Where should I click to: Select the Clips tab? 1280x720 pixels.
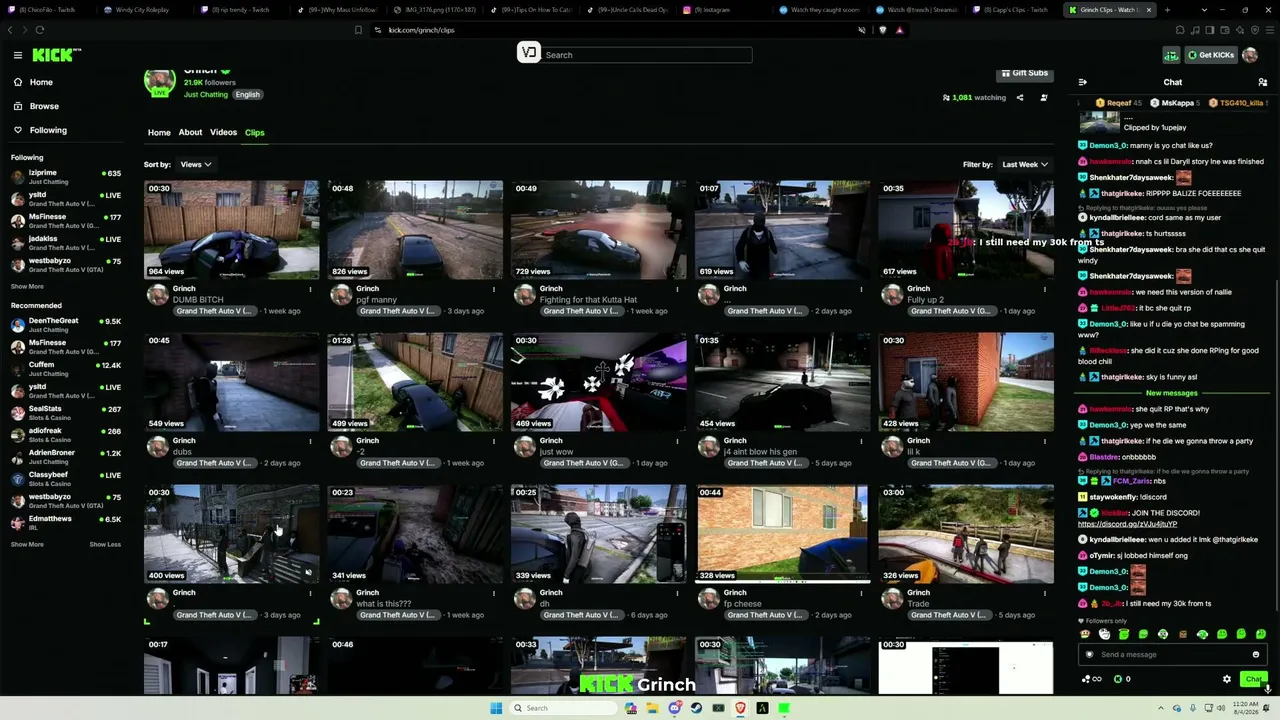pos(255,132)
